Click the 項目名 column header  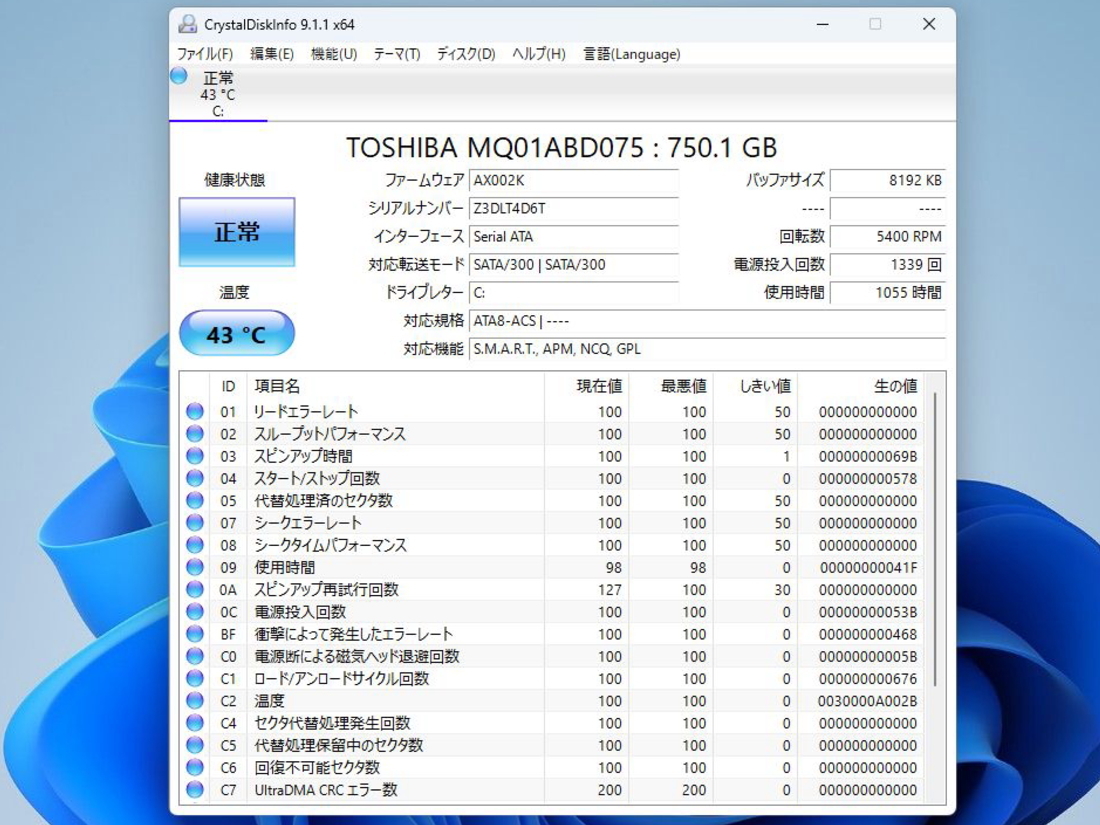(396, 387)
